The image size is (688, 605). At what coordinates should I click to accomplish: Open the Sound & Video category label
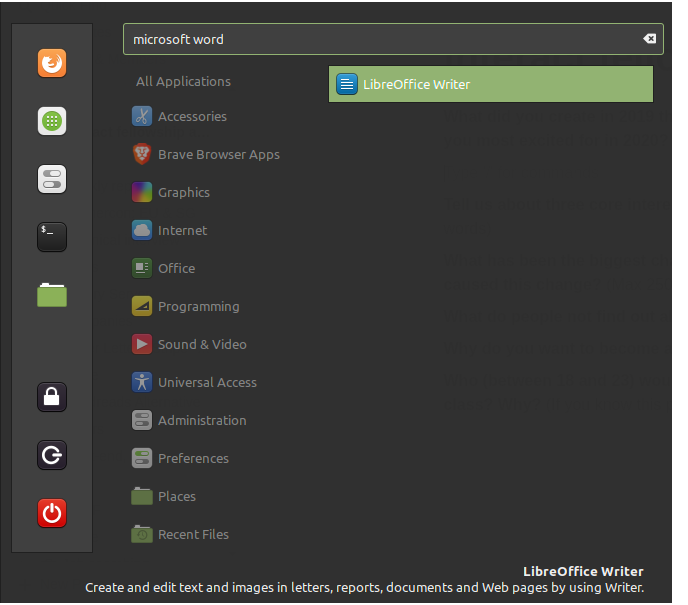(202, 345)
